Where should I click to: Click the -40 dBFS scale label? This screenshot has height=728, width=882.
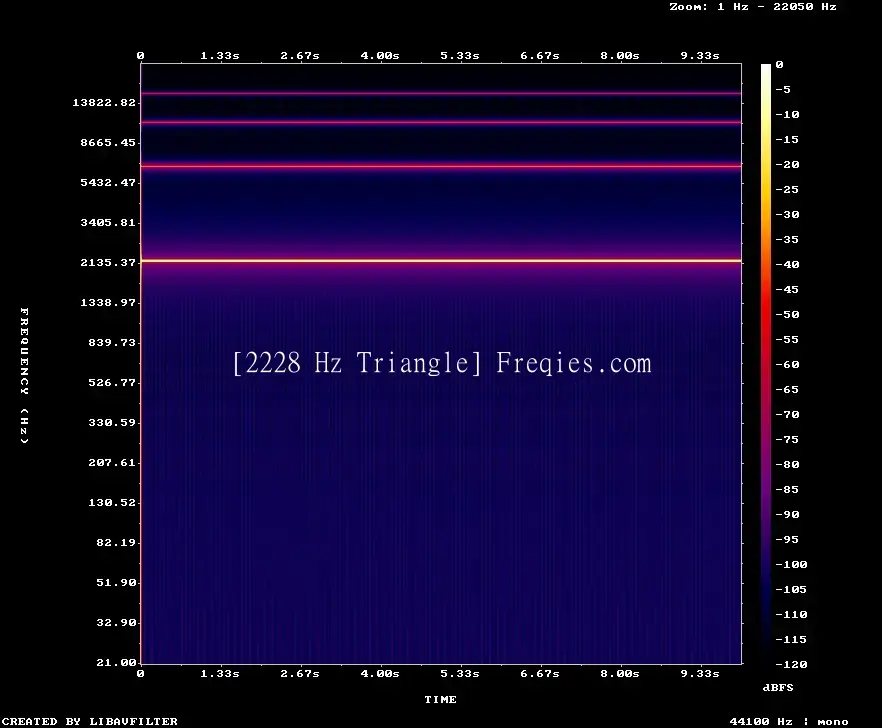787,264
